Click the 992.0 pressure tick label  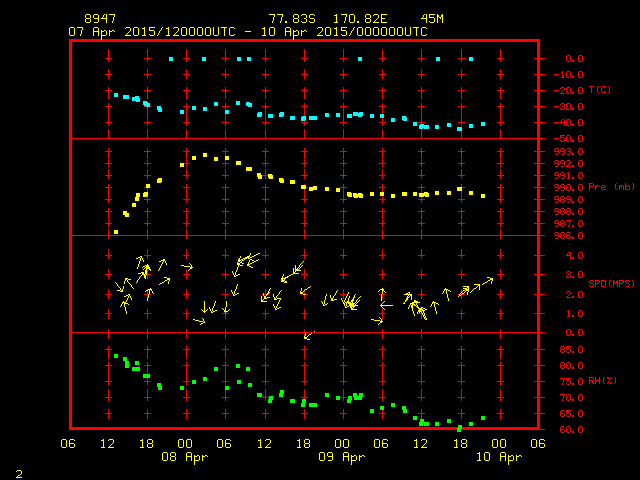point(569,164)
